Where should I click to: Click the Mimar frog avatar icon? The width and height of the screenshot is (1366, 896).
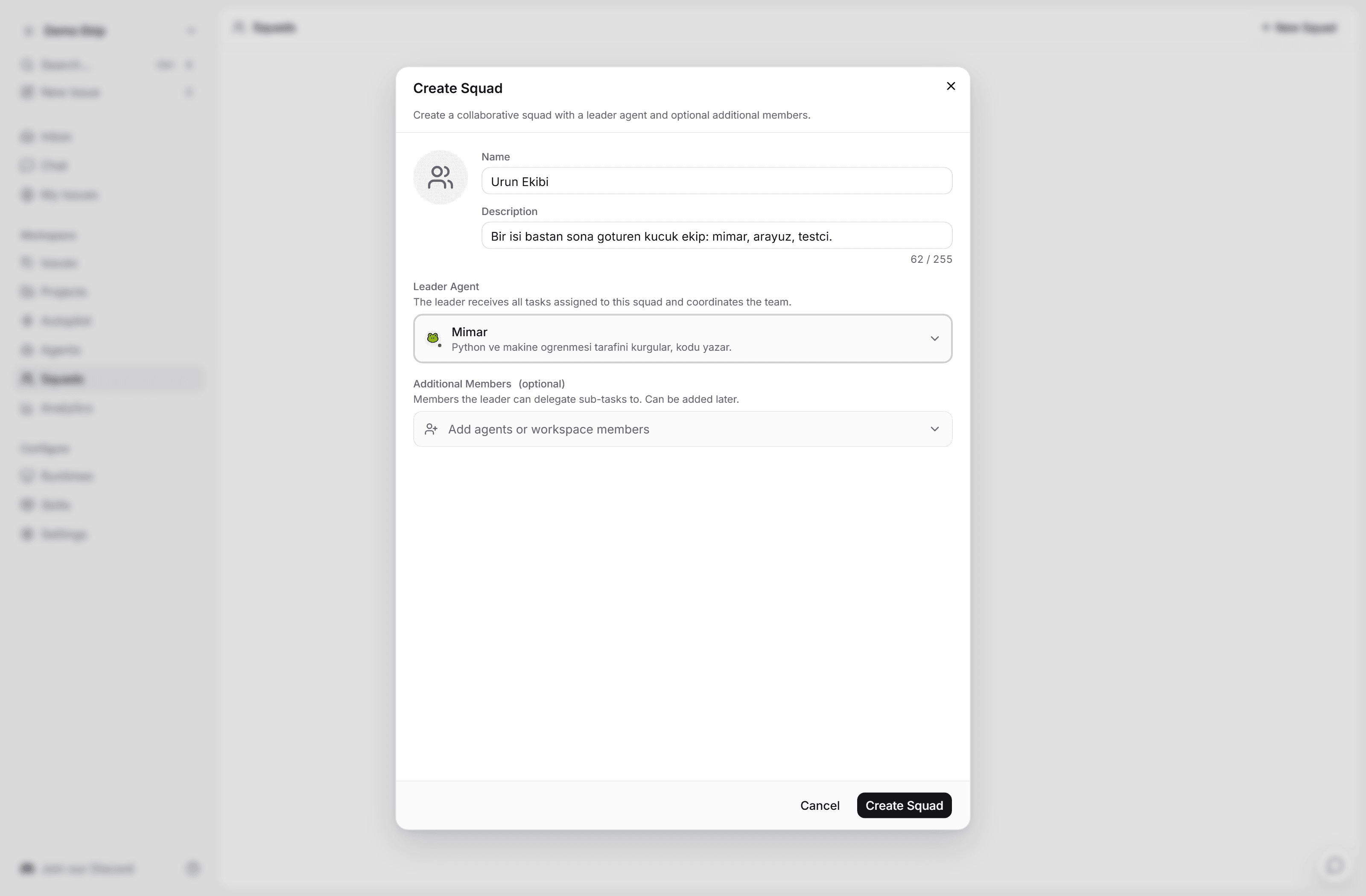tap(433, 338)
